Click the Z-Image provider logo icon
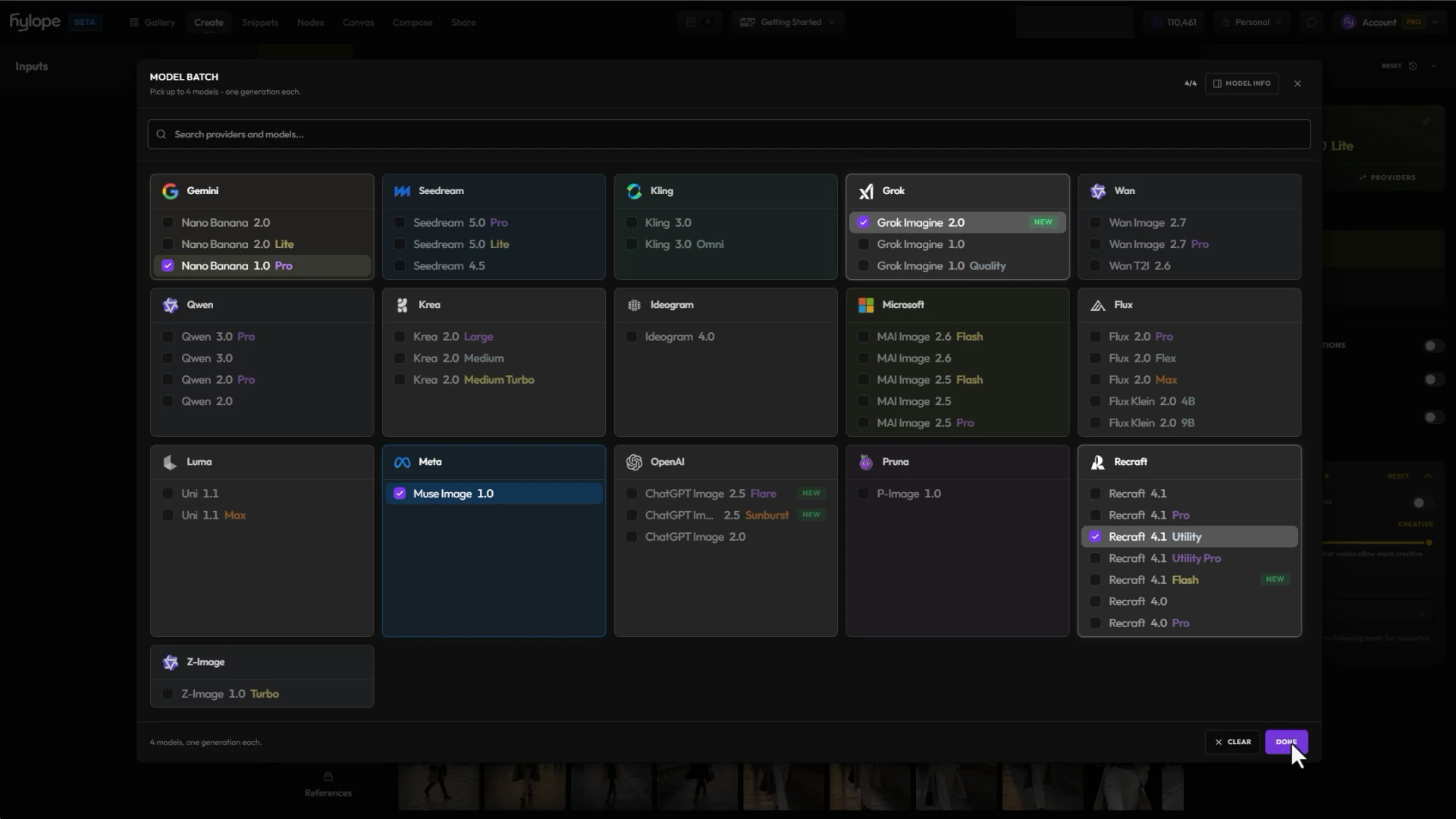Screen dimensions: 1456x819 tap(170, 662)
